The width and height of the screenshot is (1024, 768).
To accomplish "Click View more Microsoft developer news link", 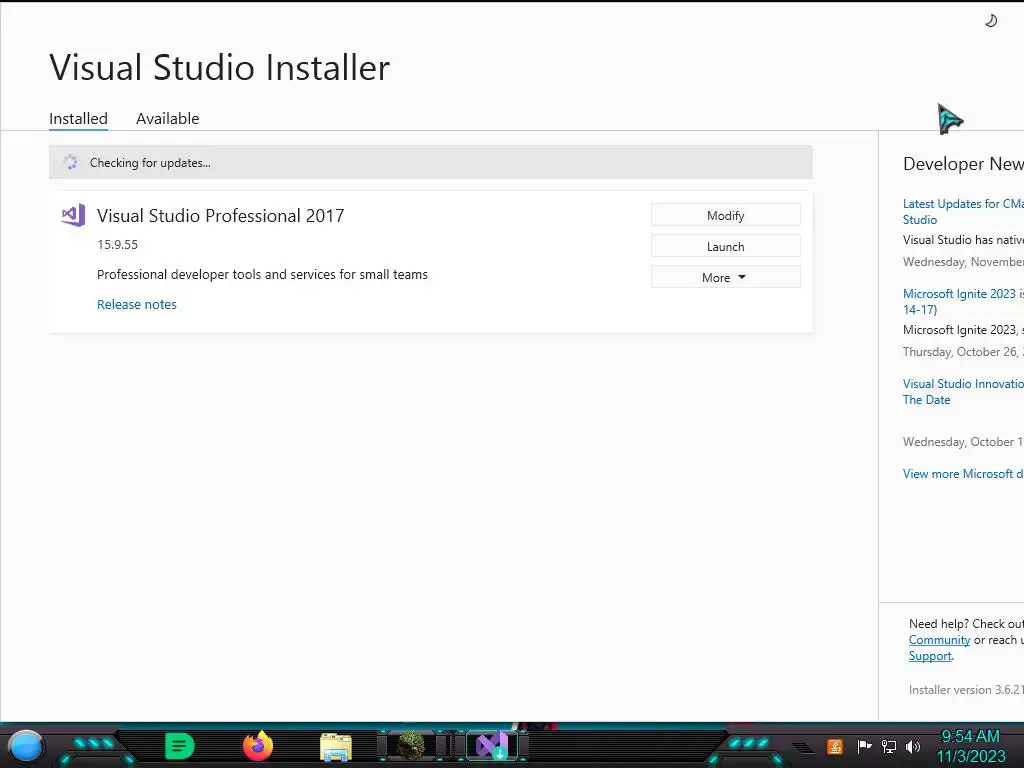I will pos(963,473).
